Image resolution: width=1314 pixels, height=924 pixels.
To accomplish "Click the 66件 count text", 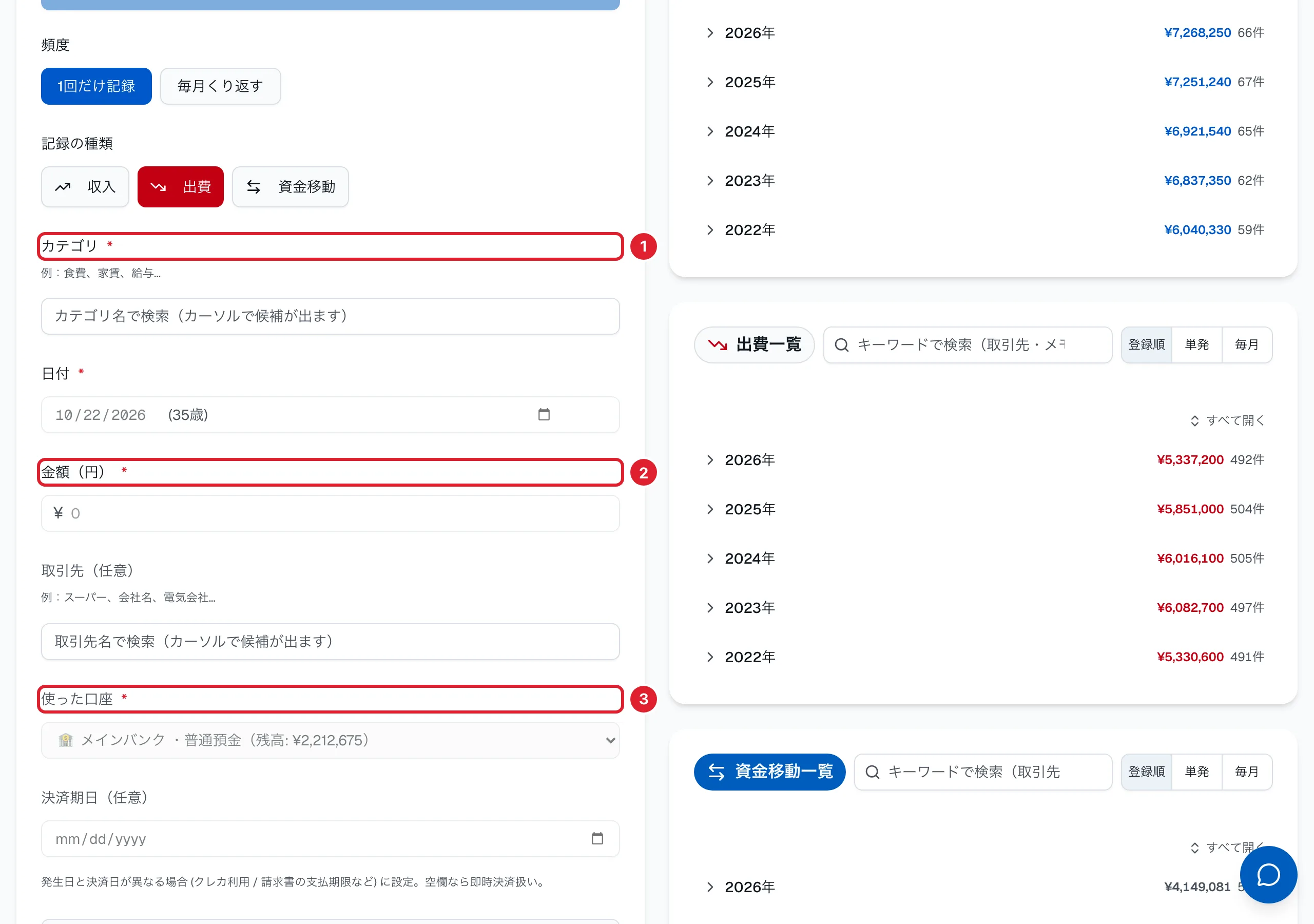I will pyautogui.click(x=1250, y=33).
